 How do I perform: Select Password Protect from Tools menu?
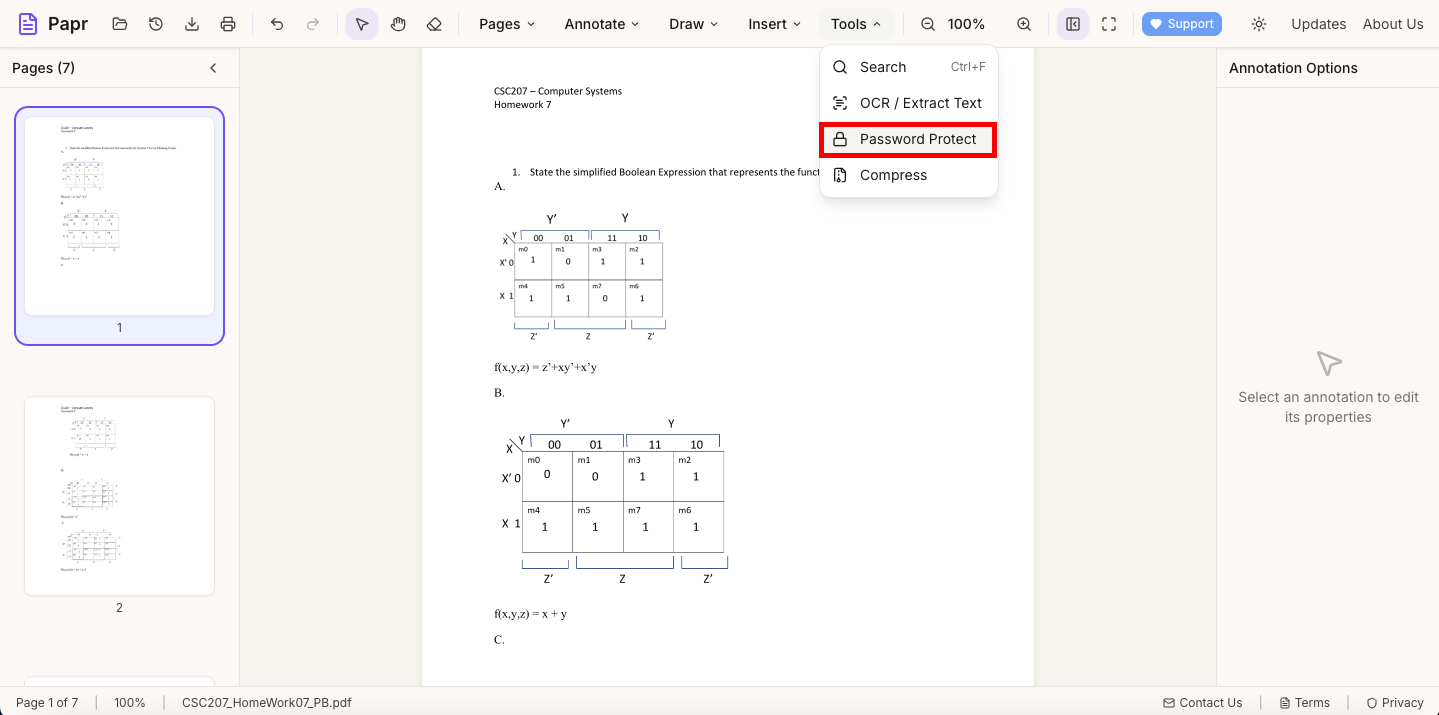click(907, 139)
